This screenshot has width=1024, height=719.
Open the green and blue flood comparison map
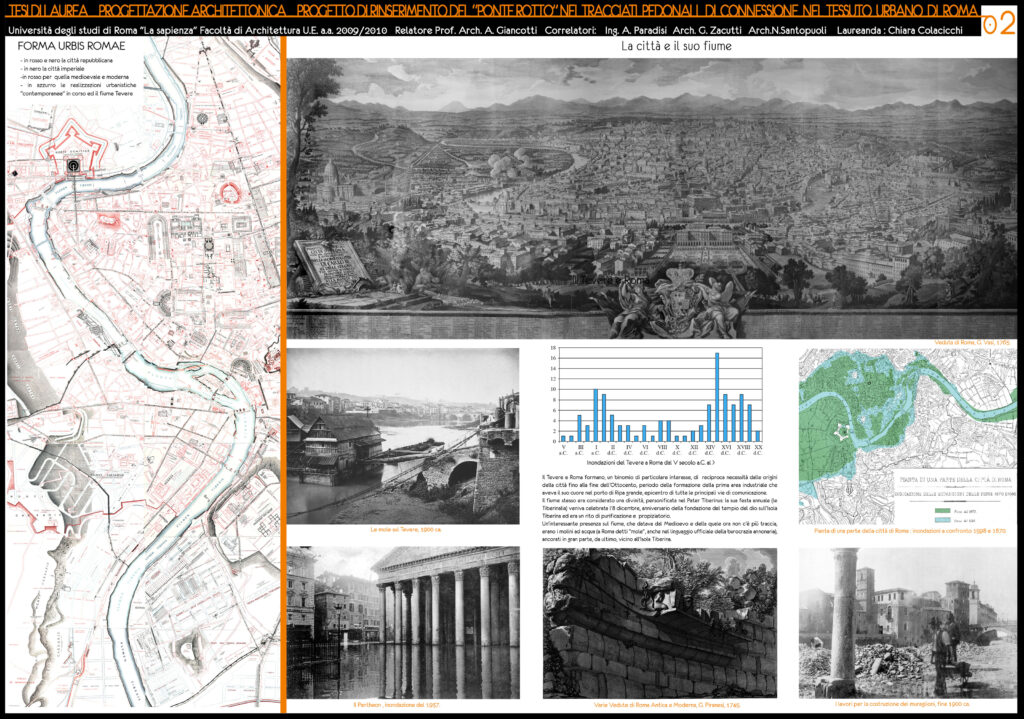[x=908, y=436]
